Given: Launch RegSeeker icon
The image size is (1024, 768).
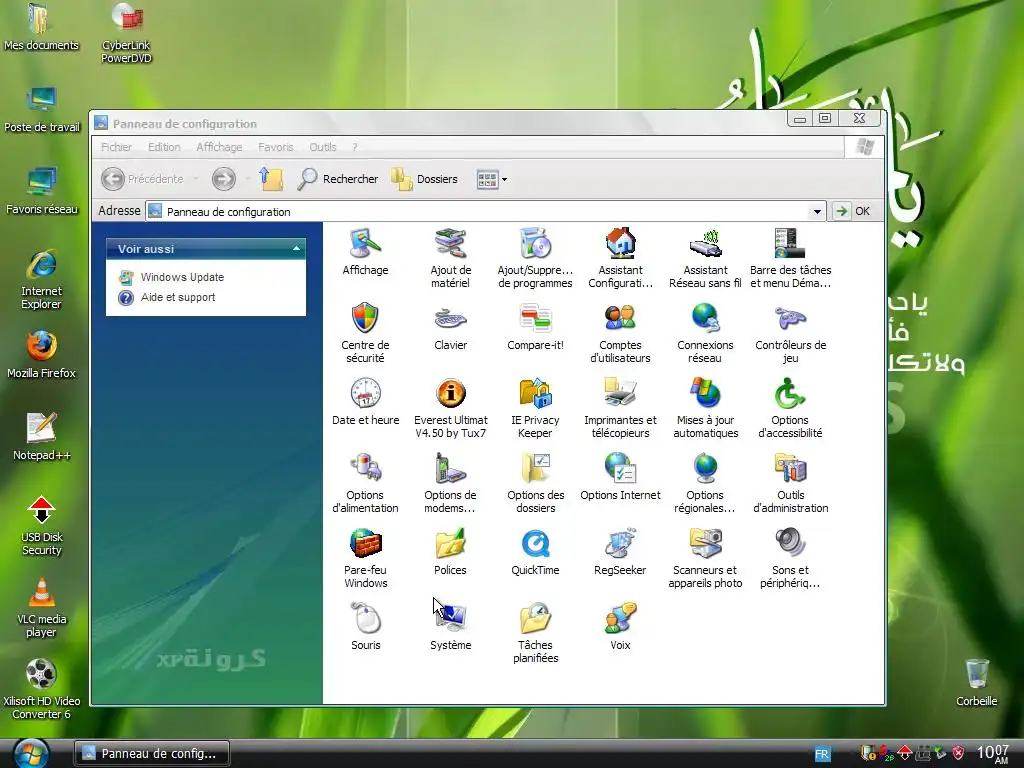Looking at the screenshot, I should click(620, 552).
